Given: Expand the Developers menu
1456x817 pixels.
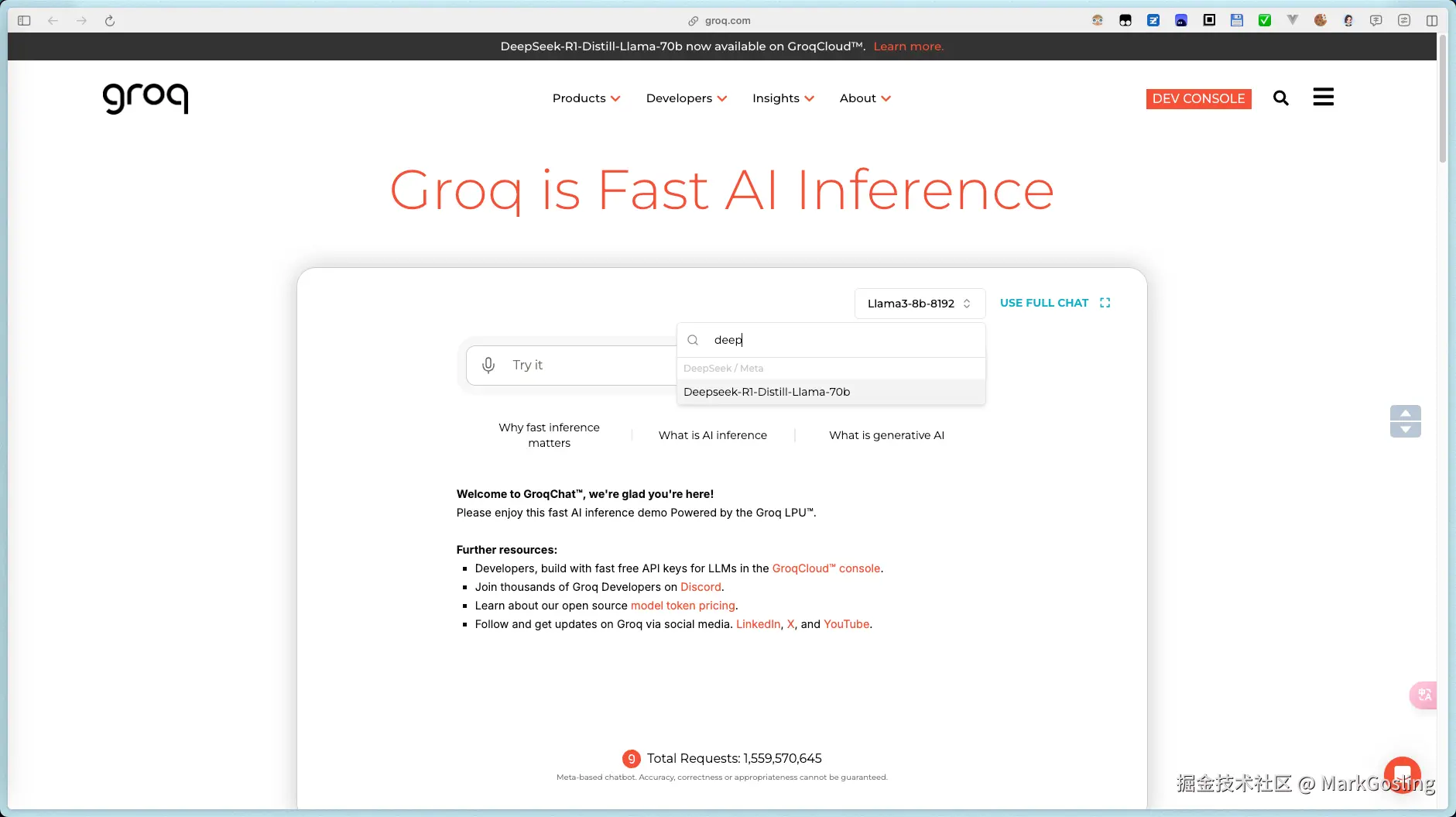Looking at the screenshot, I should 687,98.
